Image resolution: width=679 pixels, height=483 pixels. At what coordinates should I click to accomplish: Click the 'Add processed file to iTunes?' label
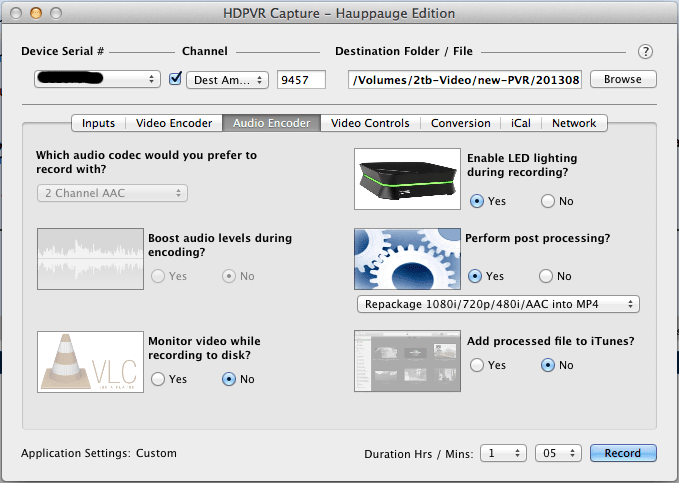(x=550, y=341)
